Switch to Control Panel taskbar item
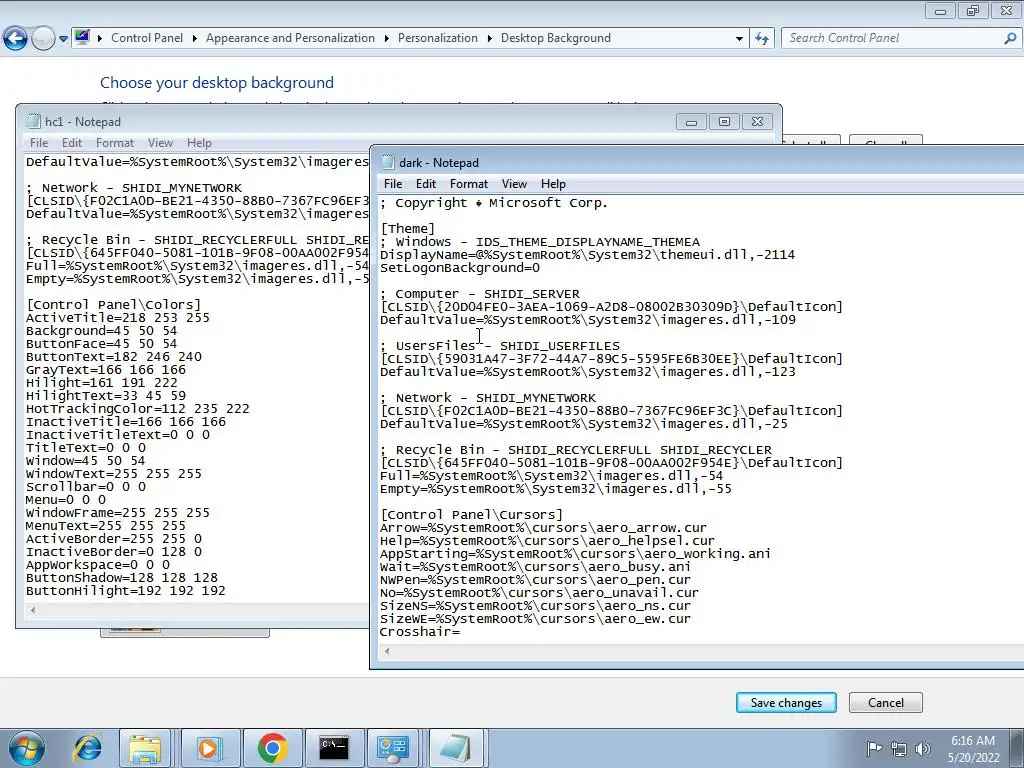1024x768 pixels. (392, 748)
